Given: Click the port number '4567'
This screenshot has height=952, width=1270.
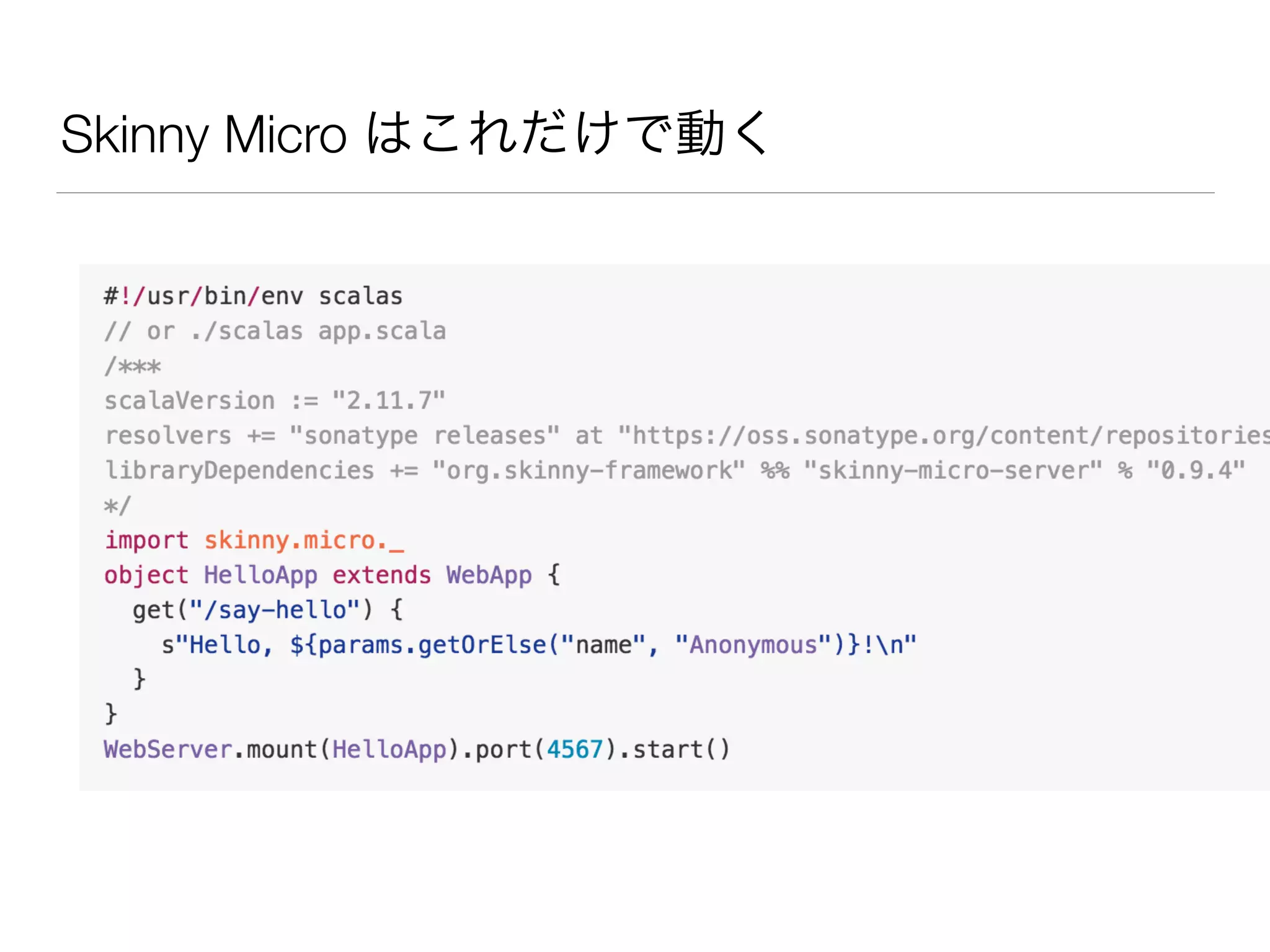Looking at the screenshot, I should coord(575,749).
